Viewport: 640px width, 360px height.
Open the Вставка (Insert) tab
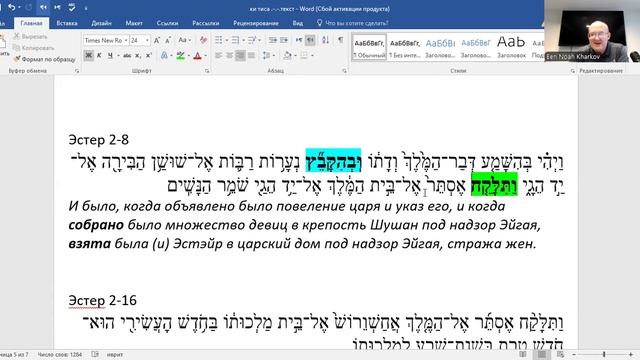[67, 23]
